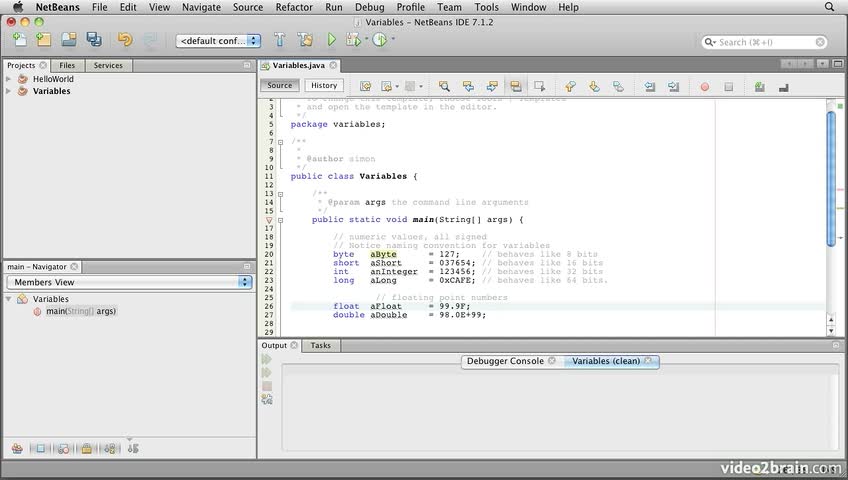Click the History view button

(324, 85)
